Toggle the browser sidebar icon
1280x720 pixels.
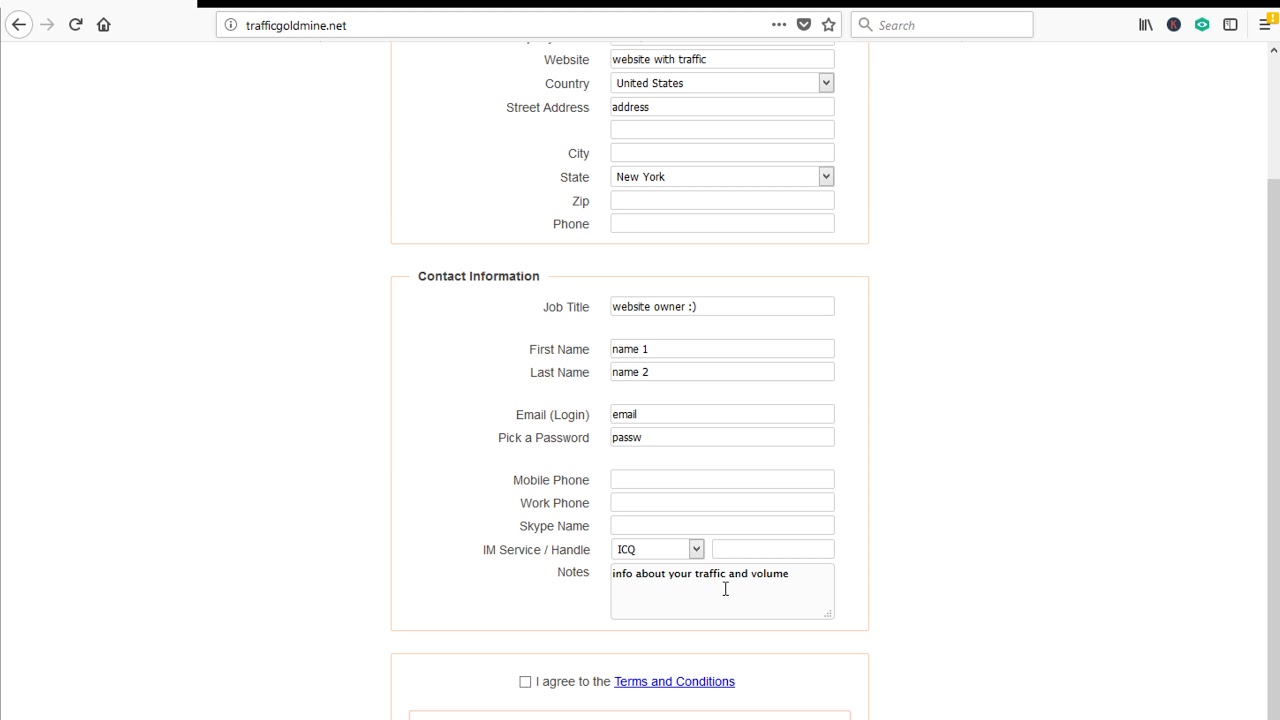coord(1230,25)
